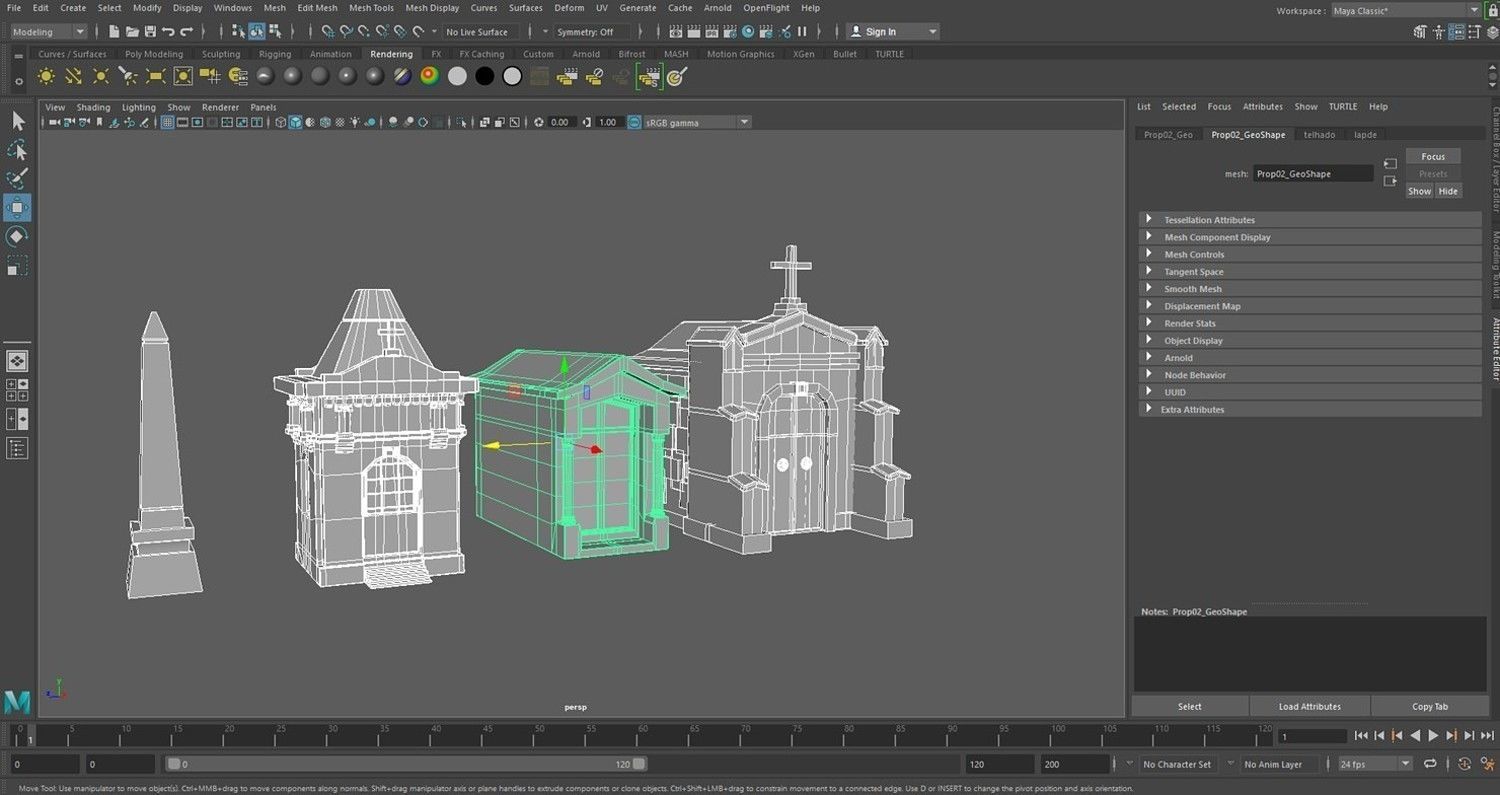Toggle the viewport grid display
This screenshot has width=1500, height=795.
(x=168, y=122)
